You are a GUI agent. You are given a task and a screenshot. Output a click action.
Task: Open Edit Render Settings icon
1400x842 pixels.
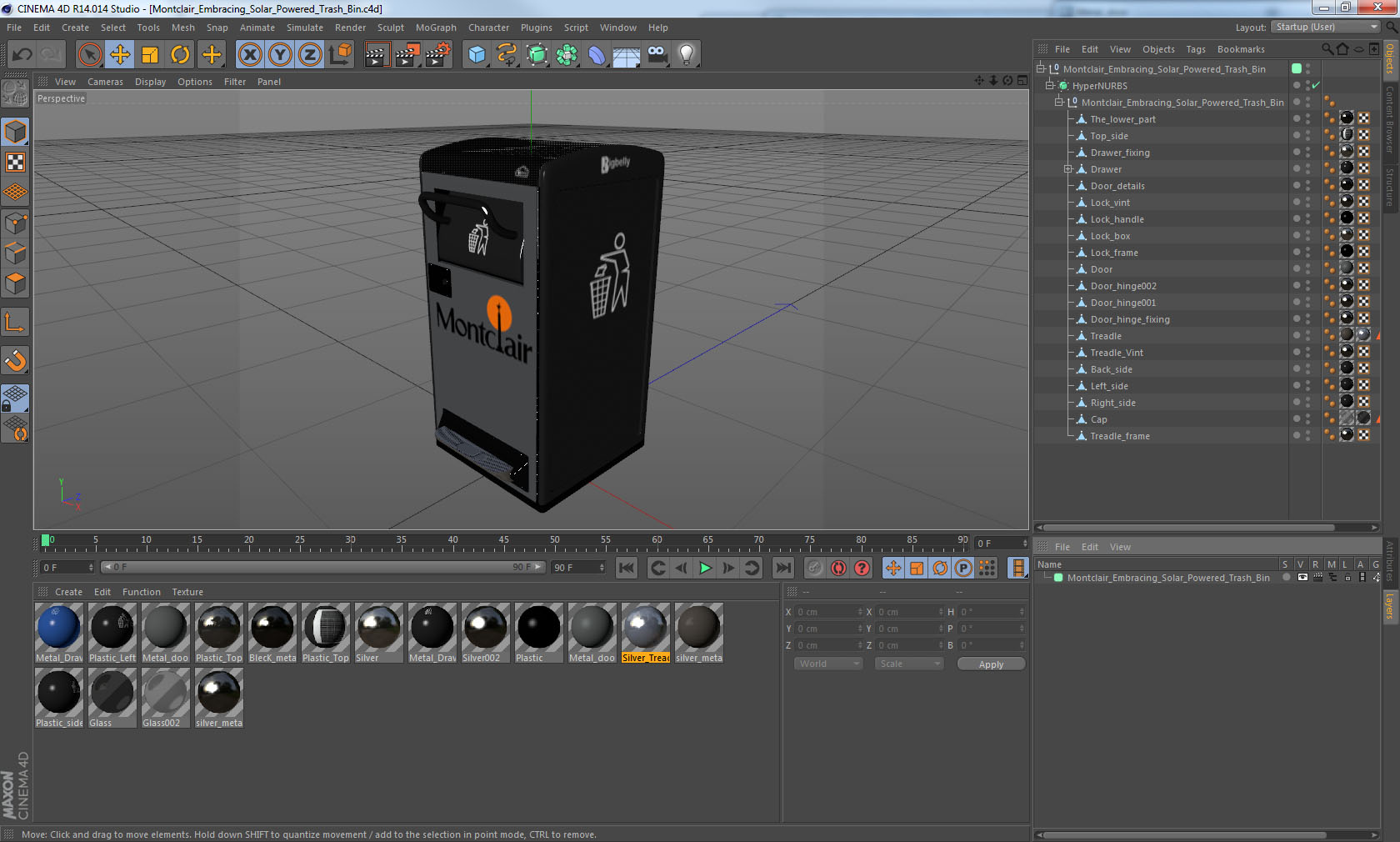click(x=438, y=55)
